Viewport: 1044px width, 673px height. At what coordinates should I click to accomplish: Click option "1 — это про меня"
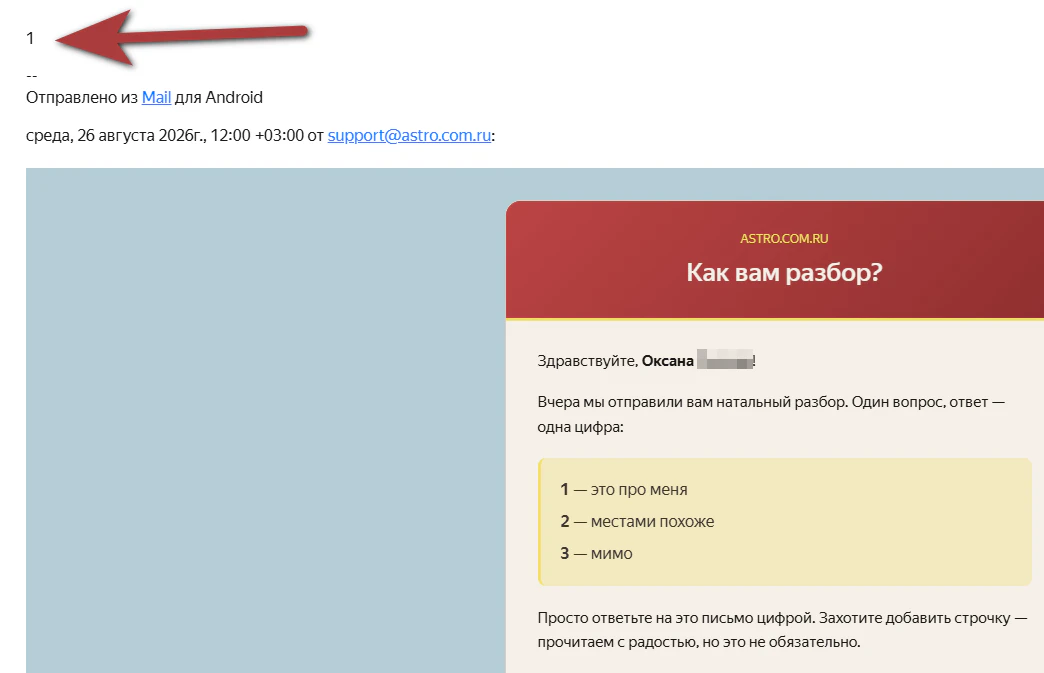click(624, 489)
